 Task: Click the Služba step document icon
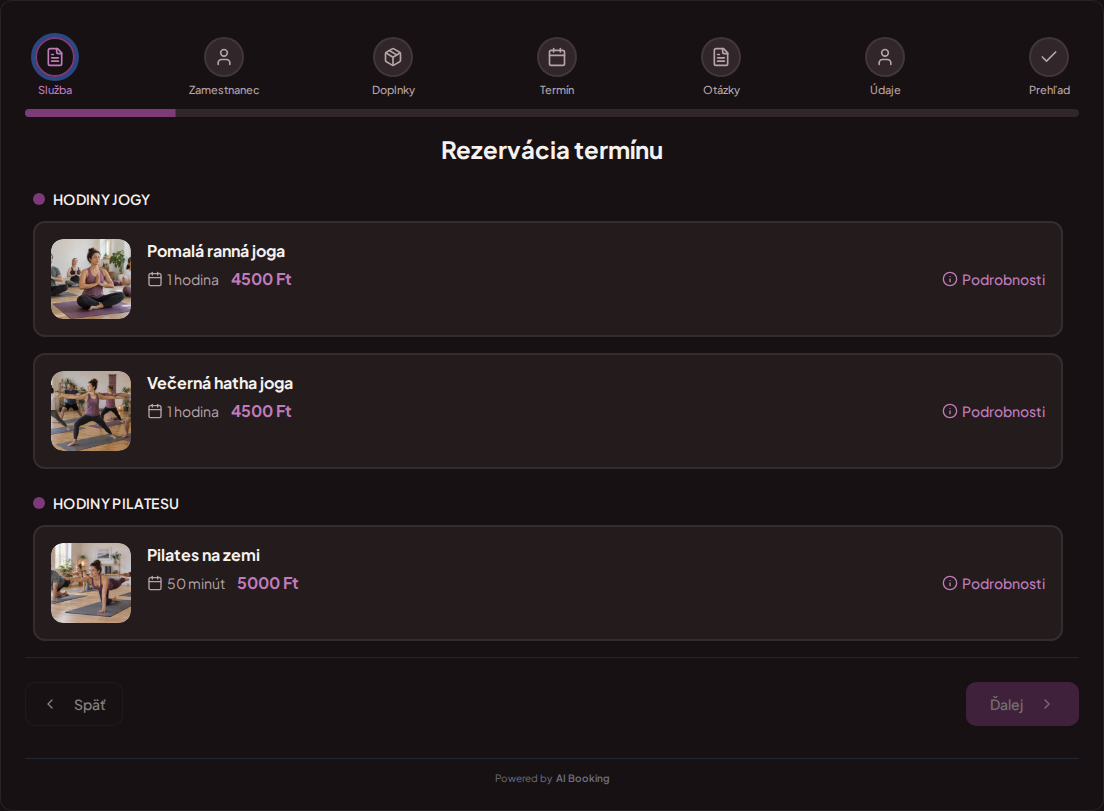(55, 57)
